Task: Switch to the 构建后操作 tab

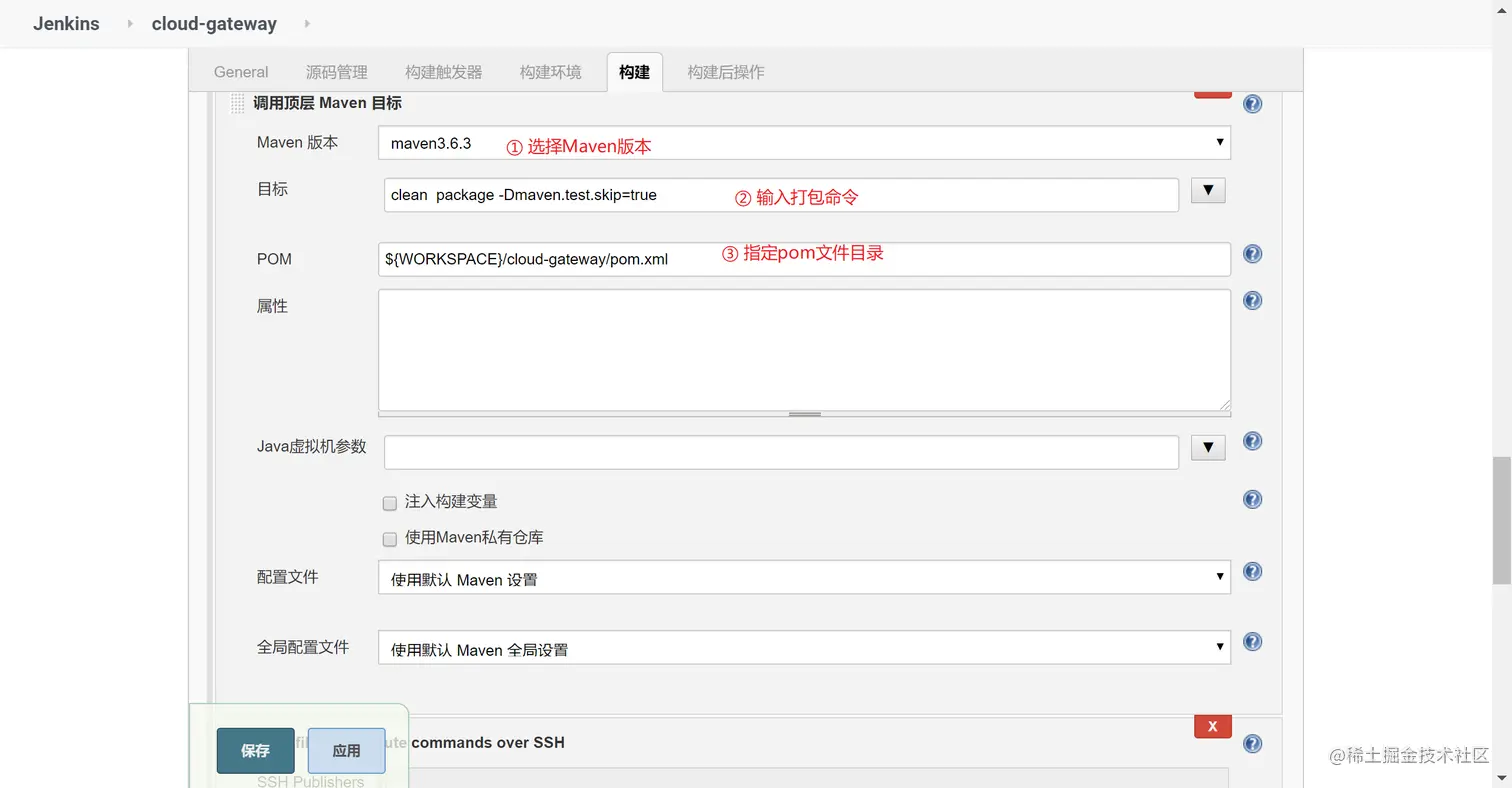Action: [726, 72]
